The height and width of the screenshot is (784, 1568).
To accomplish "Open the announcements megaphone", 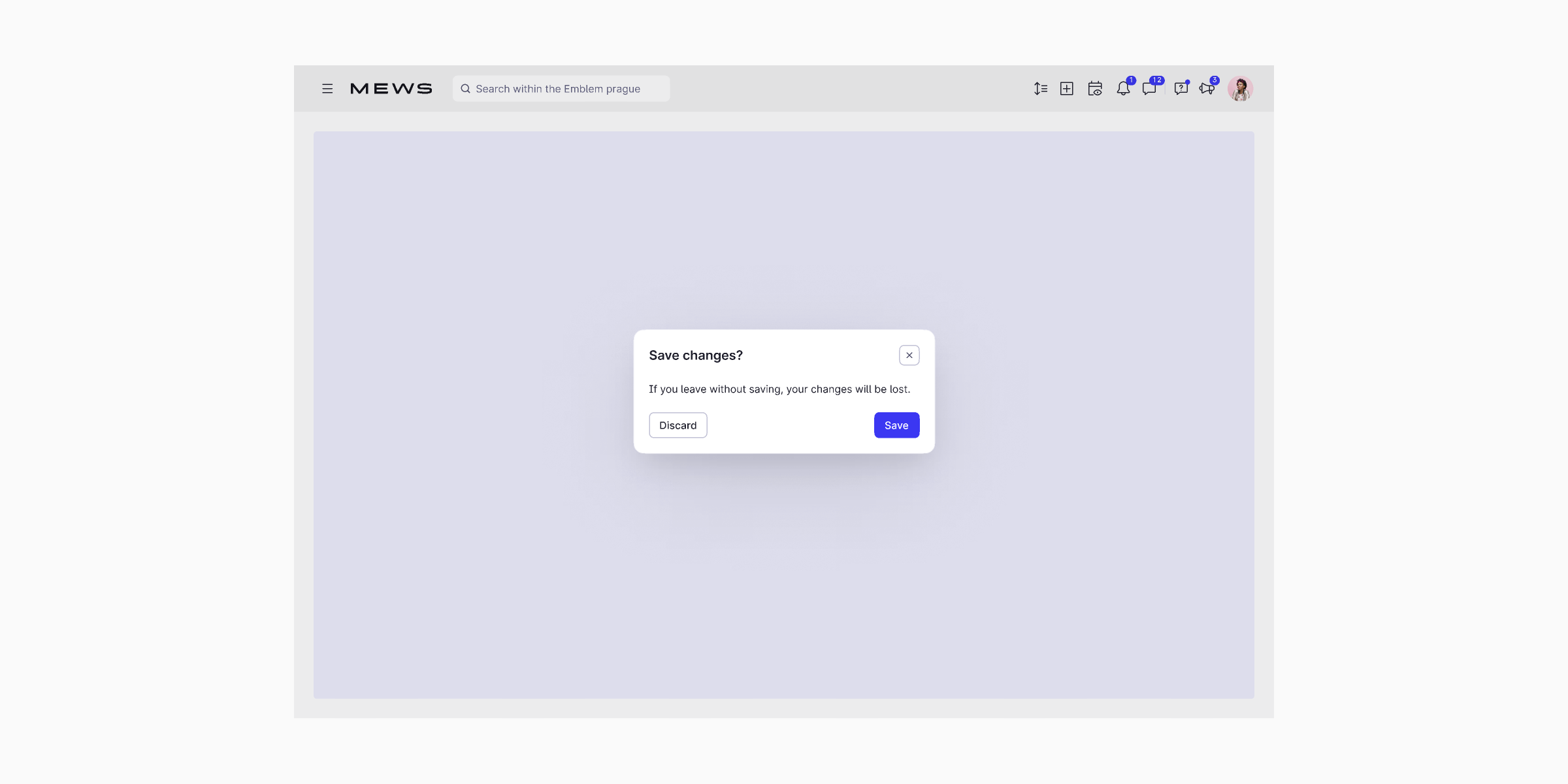I will click(1207, 90).
